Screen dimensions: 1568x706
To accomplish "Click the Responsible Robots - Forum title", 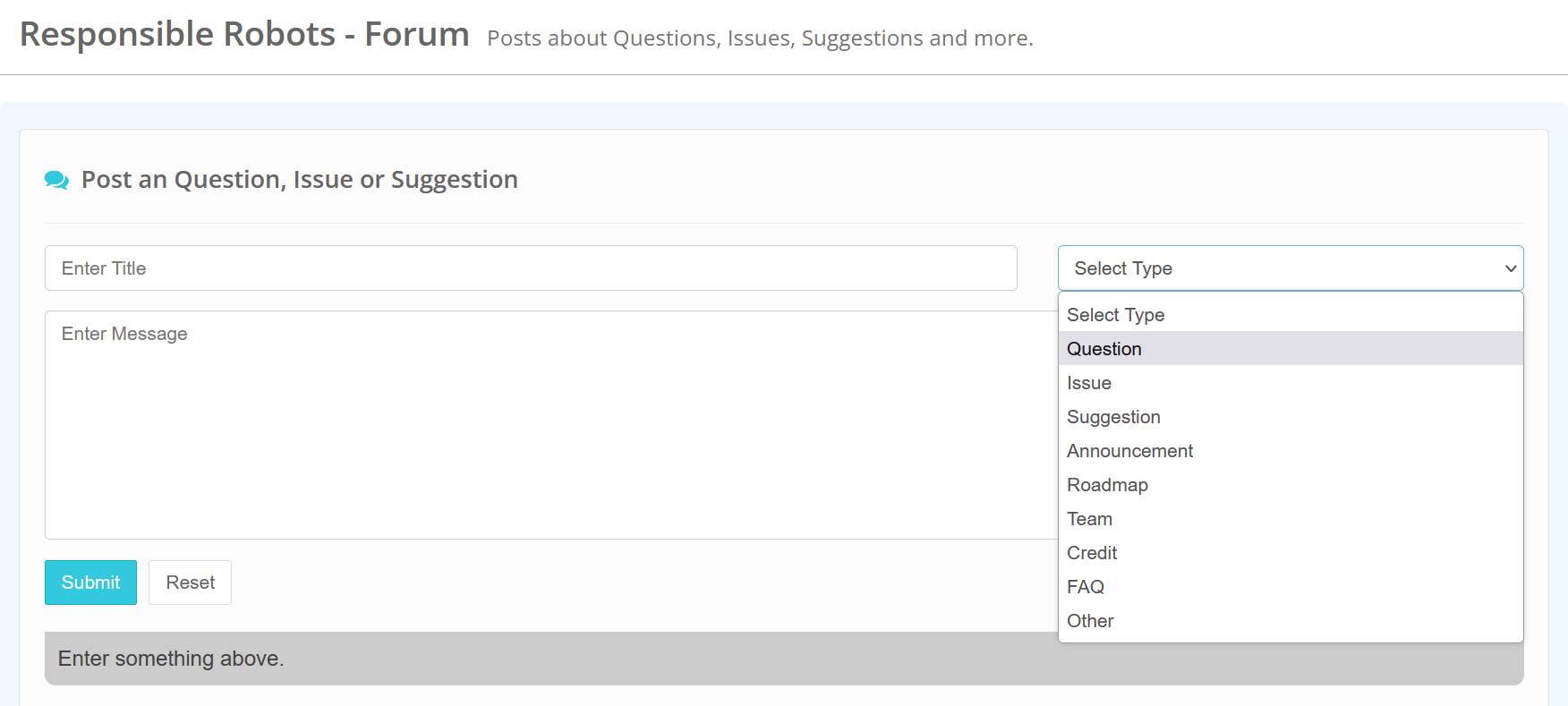I will pos(244,35).
